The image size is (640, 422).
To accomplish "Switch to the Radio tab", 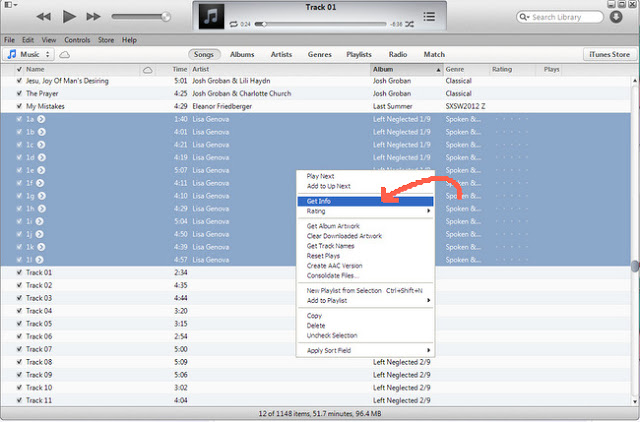I will pos(398,54).
